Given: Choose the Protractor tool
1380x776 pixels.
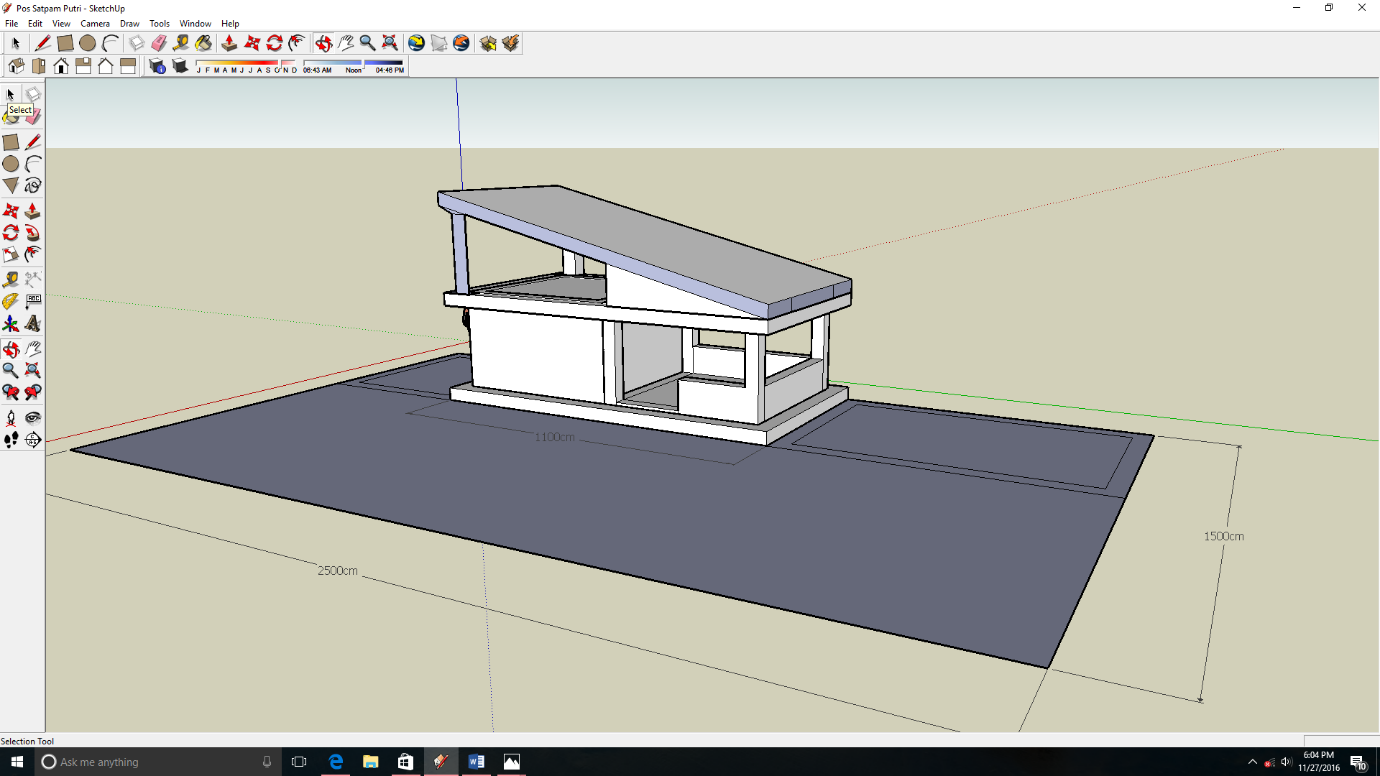Looking at the screenshot, I should [x=11, y=302].
